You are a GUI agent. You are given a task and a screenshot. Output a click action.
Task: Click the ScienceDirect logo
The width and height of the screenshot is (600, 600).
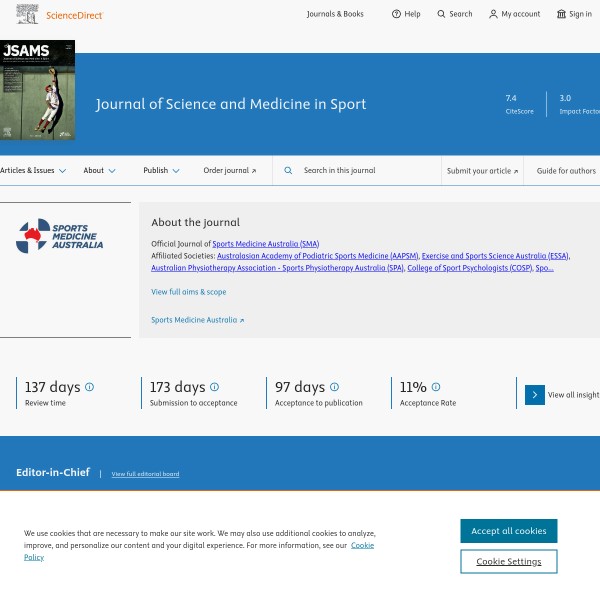[62, 14]
